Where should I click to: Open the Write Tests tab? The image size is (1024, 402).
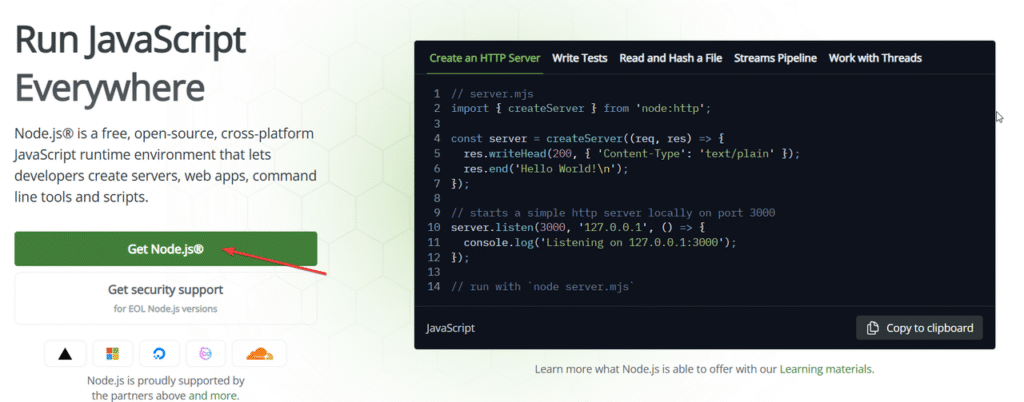coord(579,58)
